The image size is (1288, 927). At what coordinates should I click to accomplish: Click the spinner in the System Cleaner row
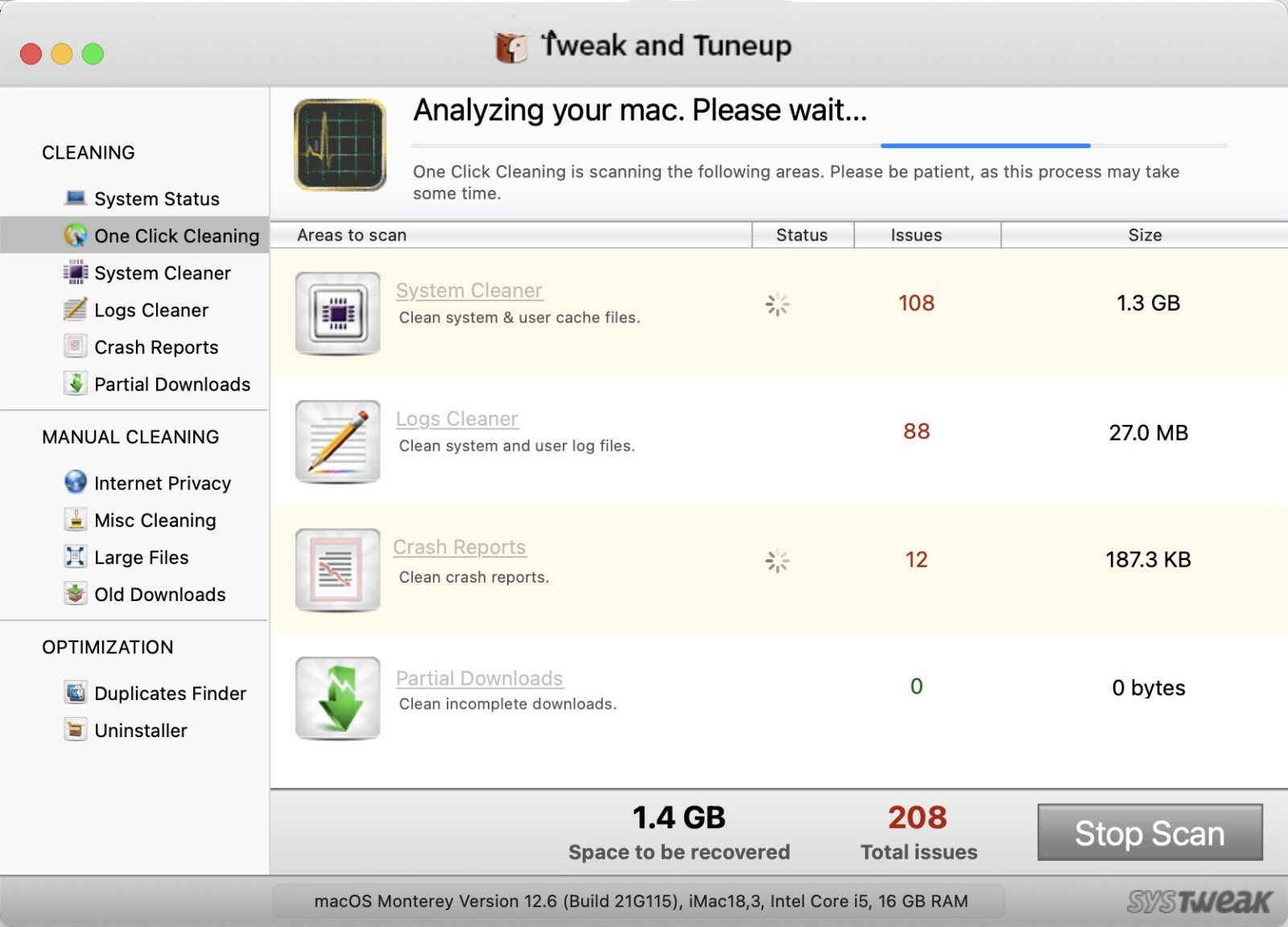777,304
